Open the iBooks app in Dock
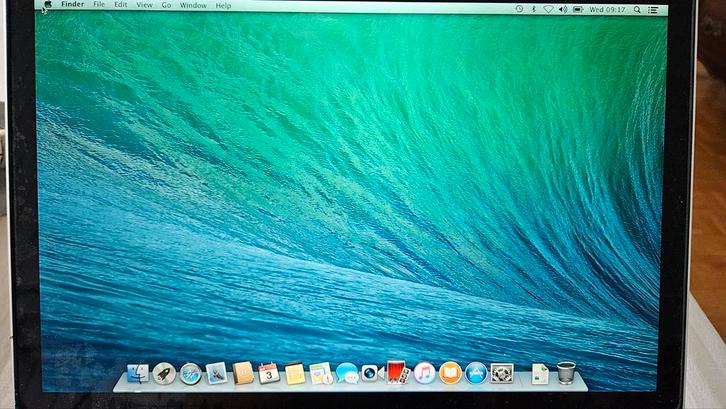The width and height of the screenshot is (726, 409). [450, 374]
